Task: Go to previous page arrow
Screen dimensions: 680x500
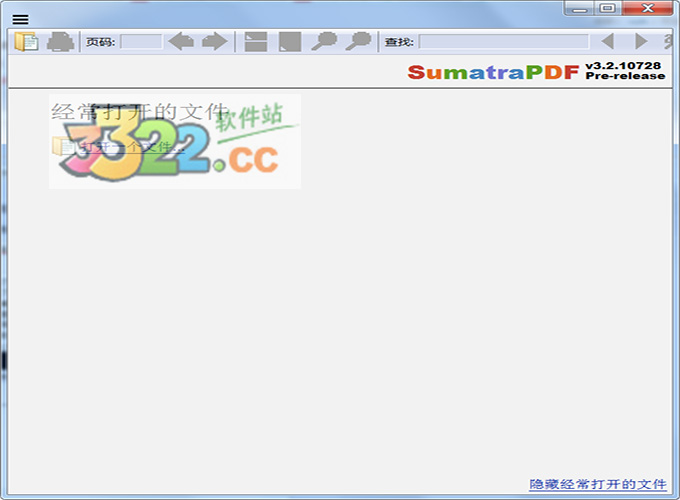Action: point(181,42)
